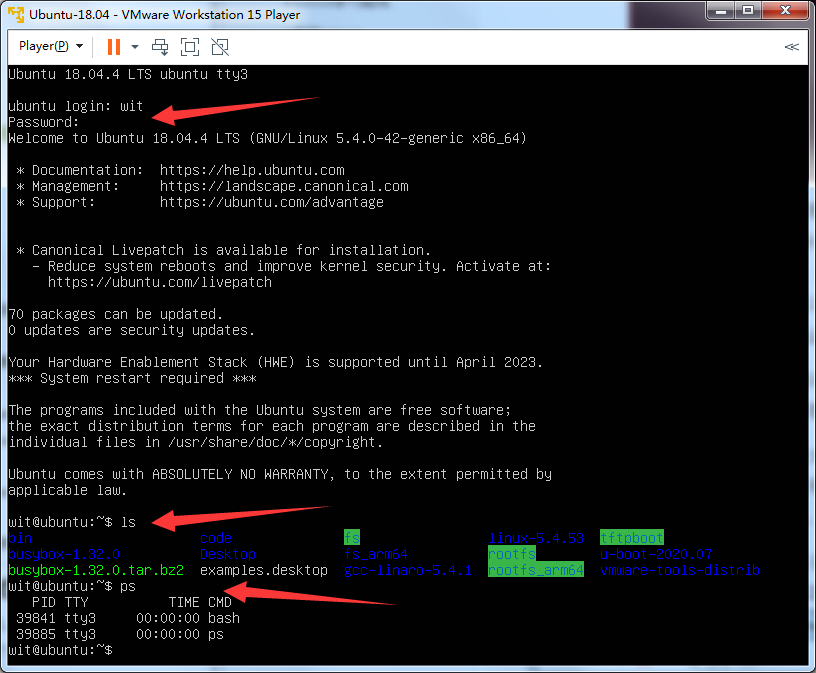Click 'tftpboot' highlighted directory name
The image size is (816, 673).
click(x=632, y=538)
